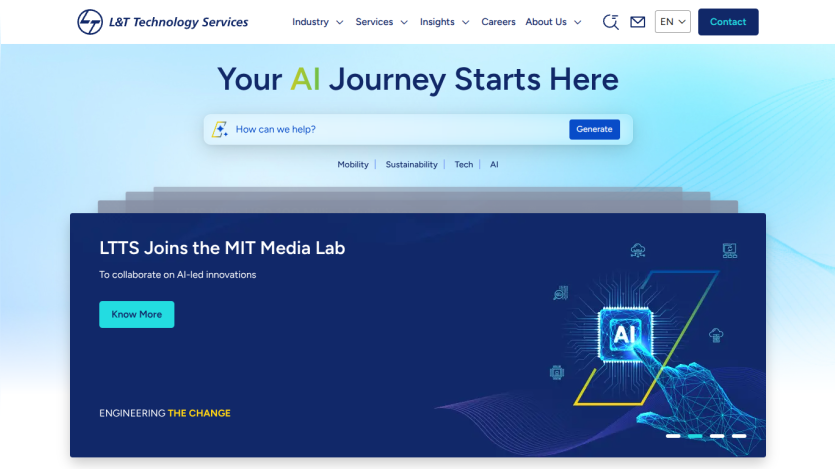The image size is (835, 469).
Task: Go to the Careers page
Action: point(498,22)
